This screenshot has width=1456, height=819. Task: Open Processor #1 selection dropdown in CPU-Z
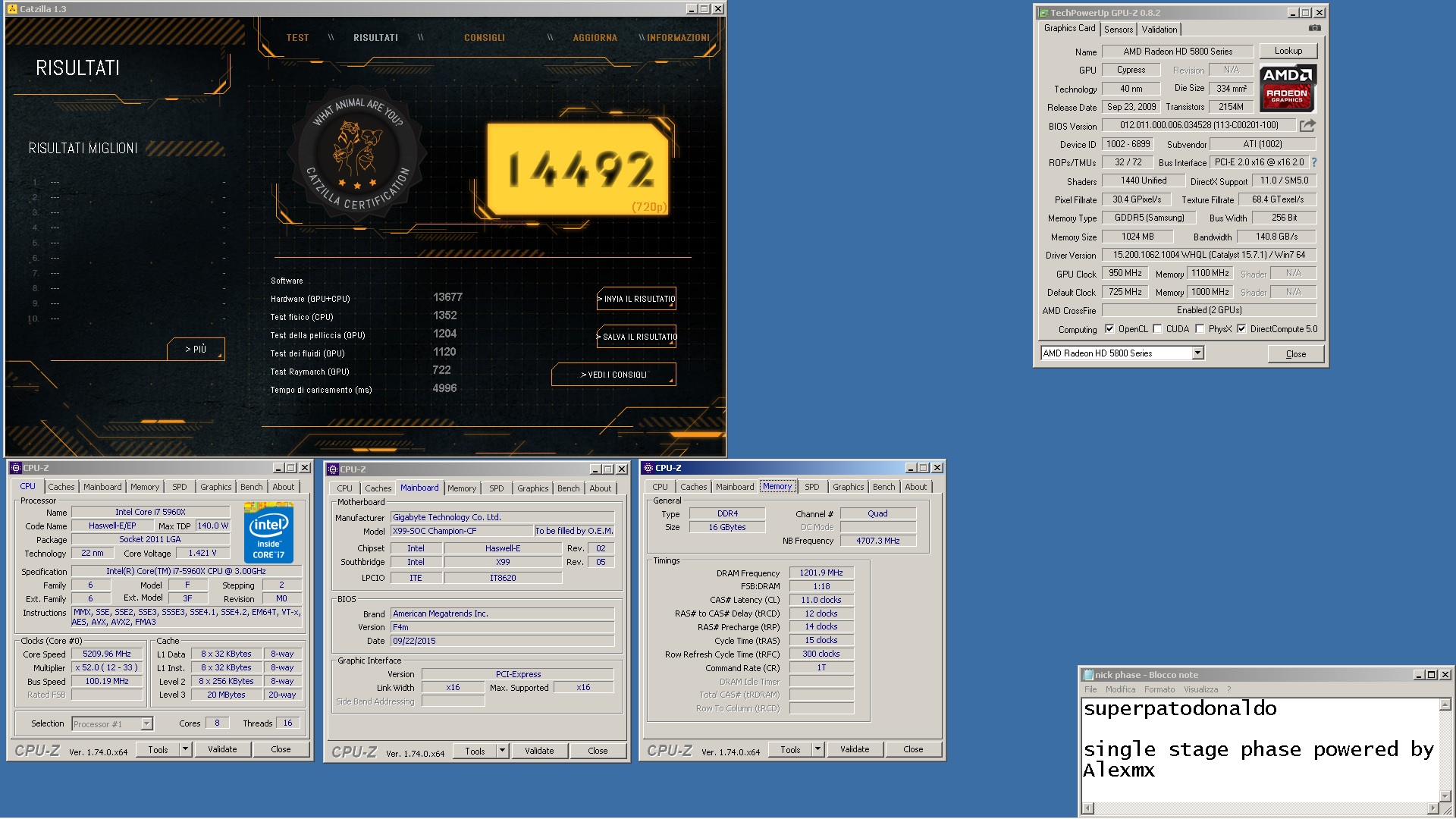(146, 724)
